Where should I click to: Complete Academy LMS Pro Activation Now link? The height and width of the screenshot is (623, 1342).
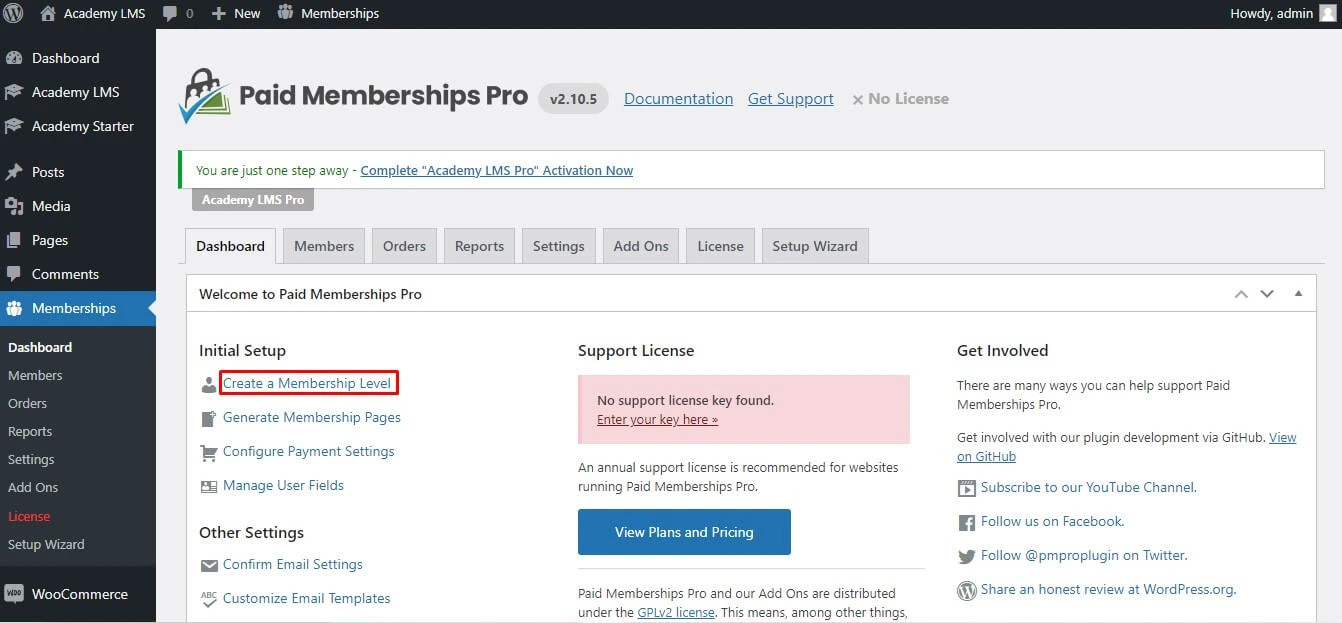click(497, 170)
